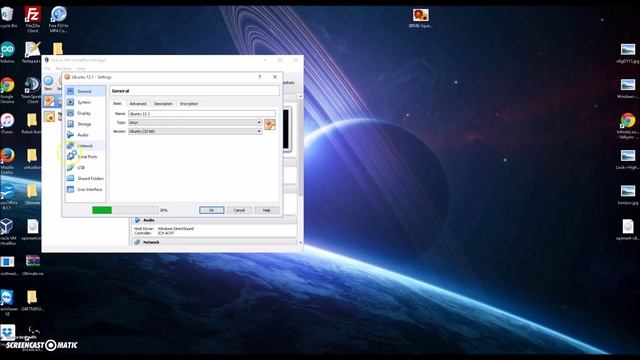Open the Machine menu in VirtualBox Manager
640x360 pixels.
(63, 69)
